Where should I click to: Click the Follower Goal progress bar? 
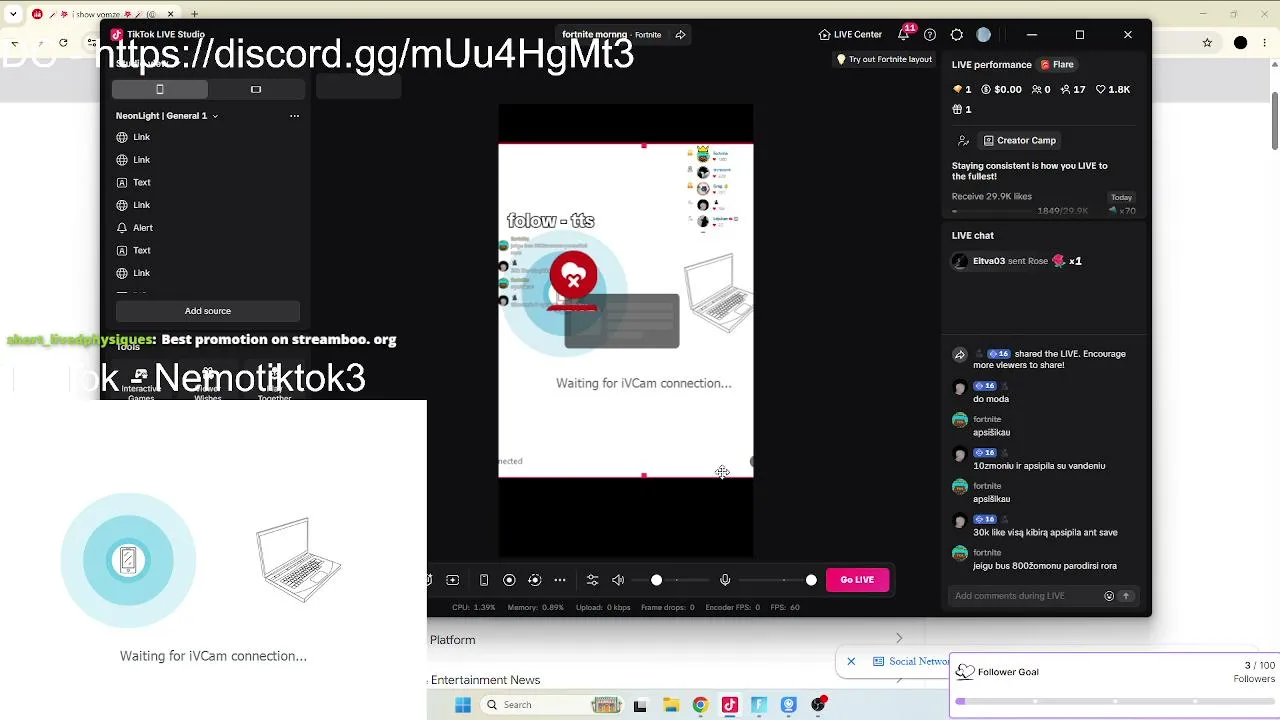click(1114, 702)
